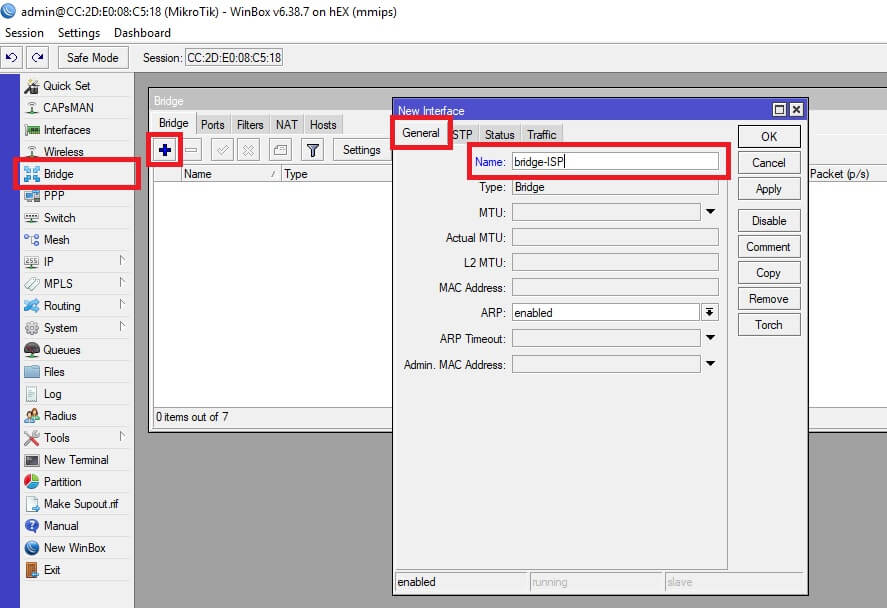This screenshot has height=608, width=887.
Task: Add a new bridge with plus icon
Action: point(165,150)
